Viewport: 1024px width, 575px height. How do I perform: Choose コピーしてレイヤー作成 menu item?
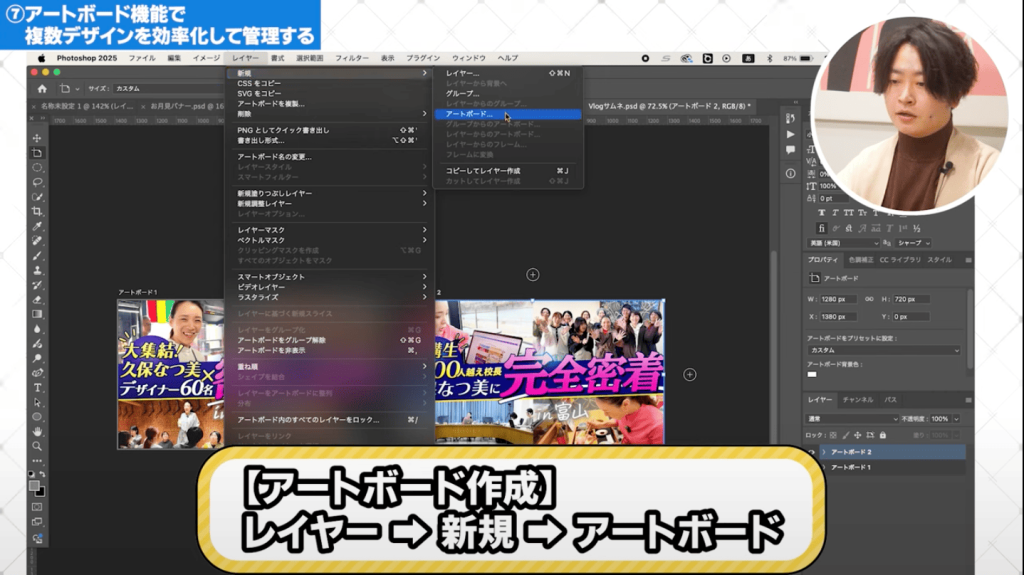point(507,171)
